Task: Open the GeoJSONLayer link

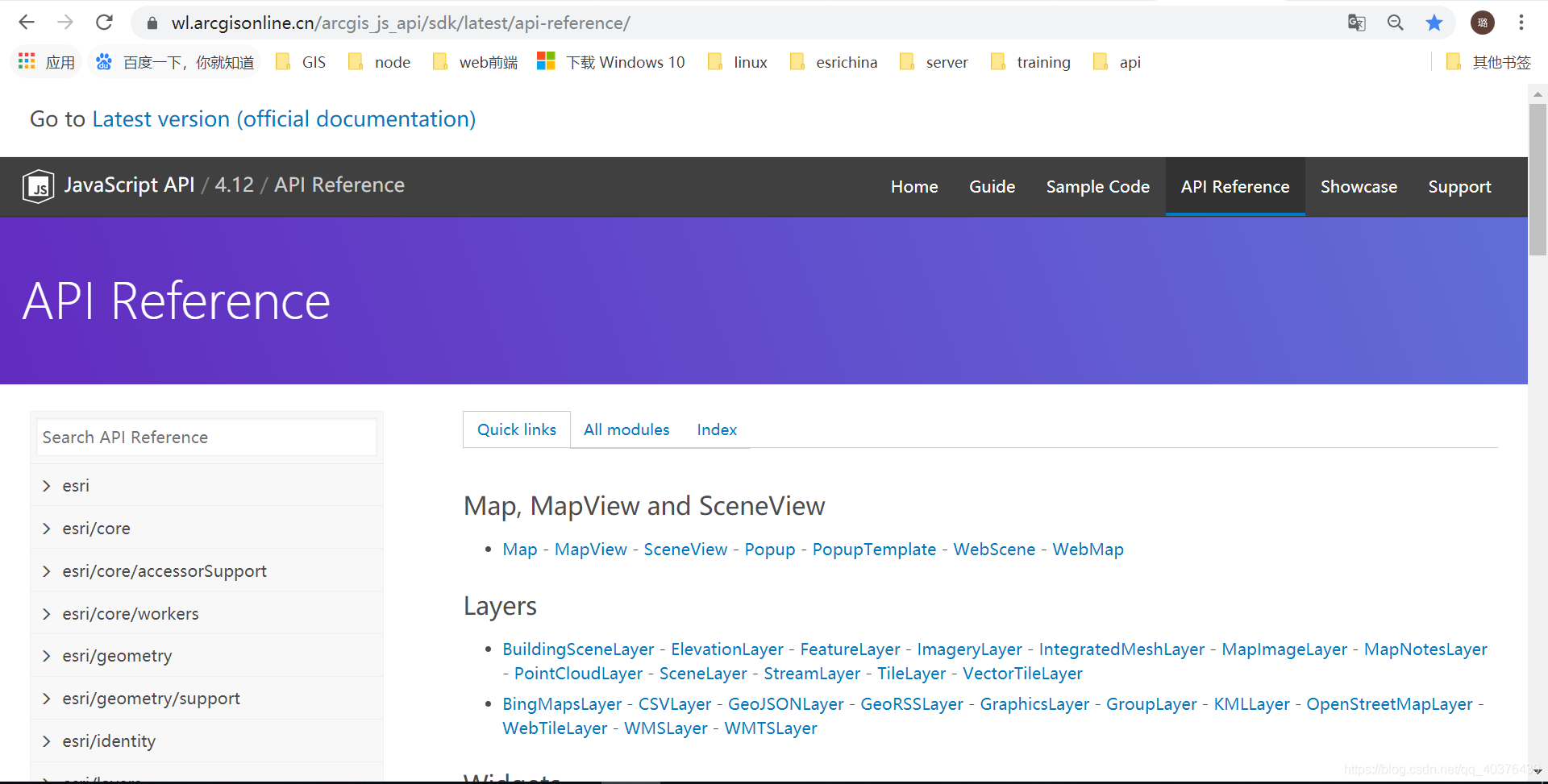Action: 785,704
